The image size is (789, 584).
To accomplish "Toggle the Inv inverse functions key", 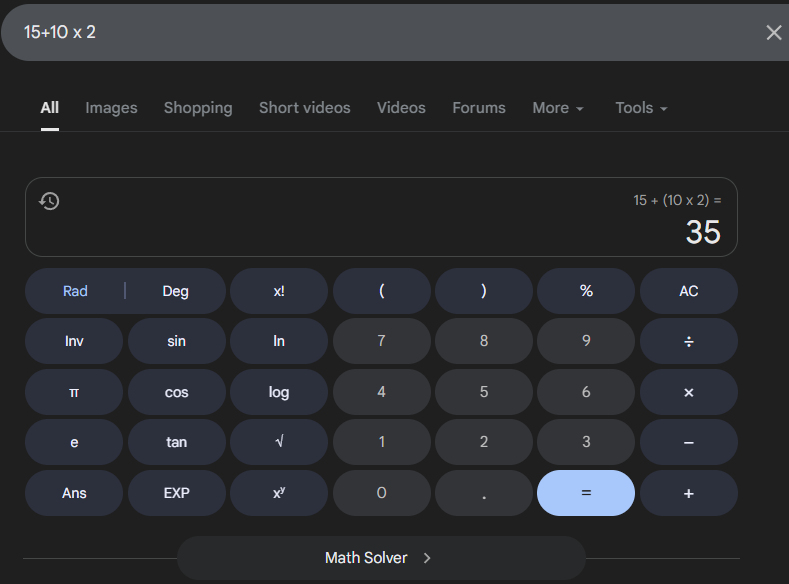I will 74,341.
